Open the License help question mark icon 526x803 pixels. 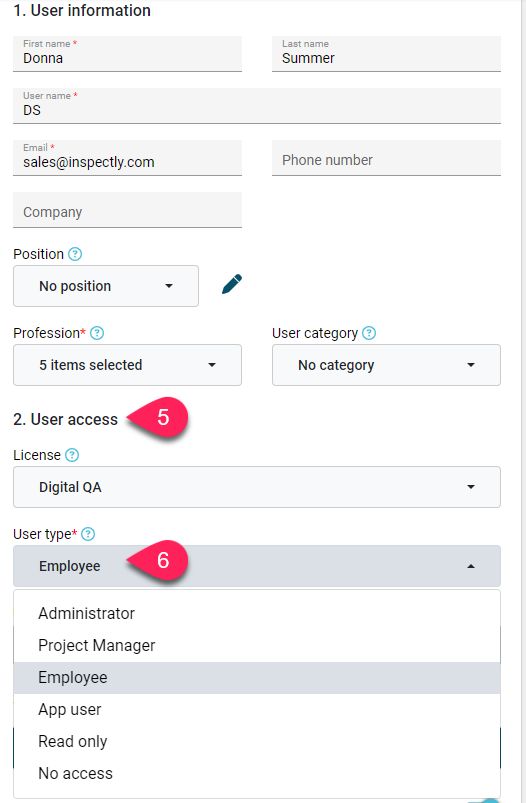pos(72,455)
